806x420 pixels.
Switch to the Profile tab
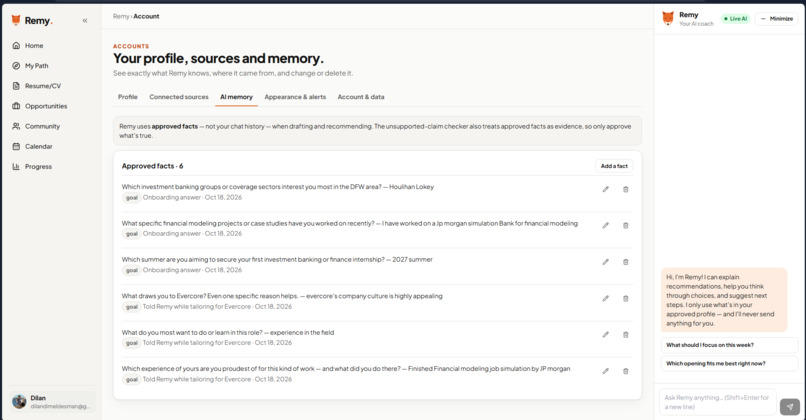(127, 97)
